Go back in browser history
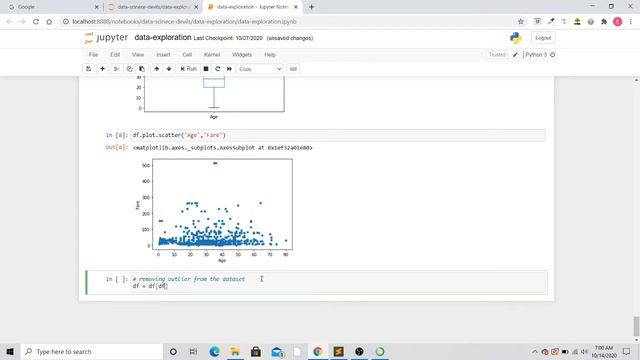Viewport: 640px width, 360px height. pyautogui.click(x=9, y=22)
